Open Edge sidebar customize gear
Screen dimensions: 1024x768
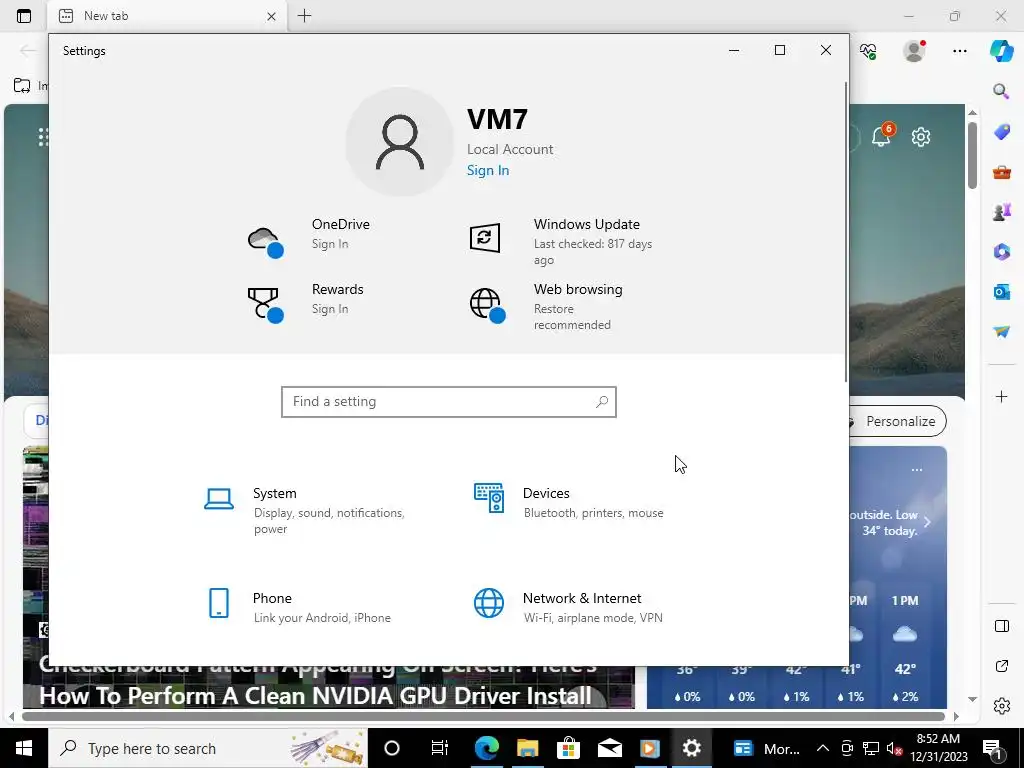click(1001, 706)
